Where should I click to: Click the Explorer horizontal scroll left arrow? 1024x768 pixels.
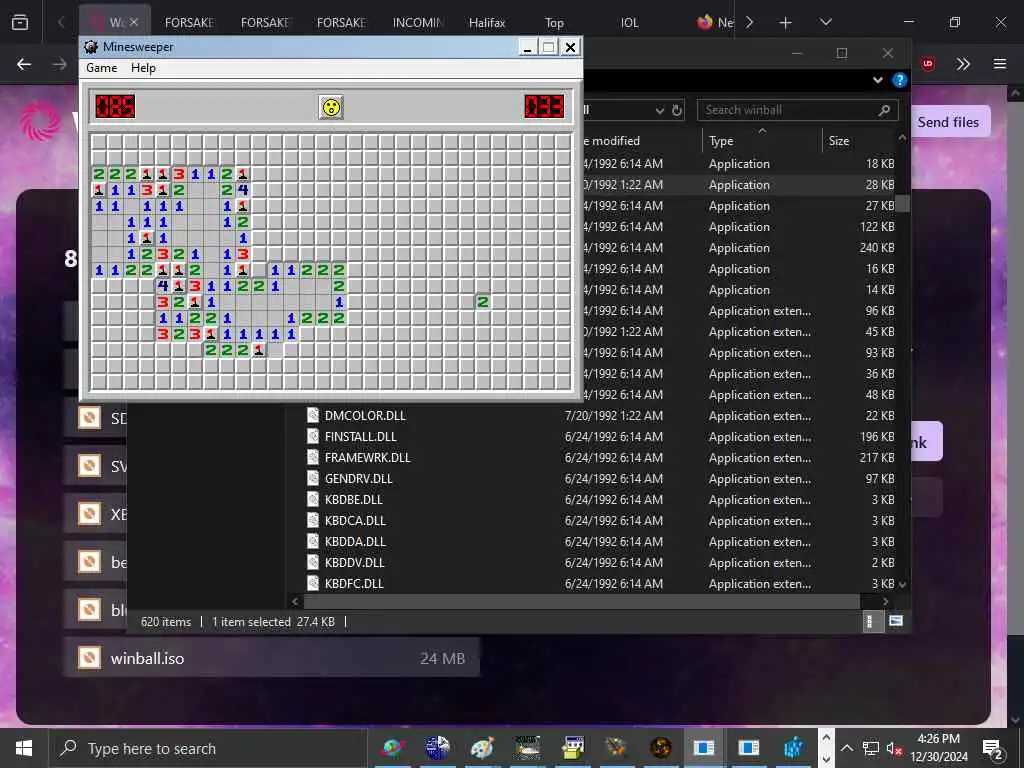pos(295,601)
